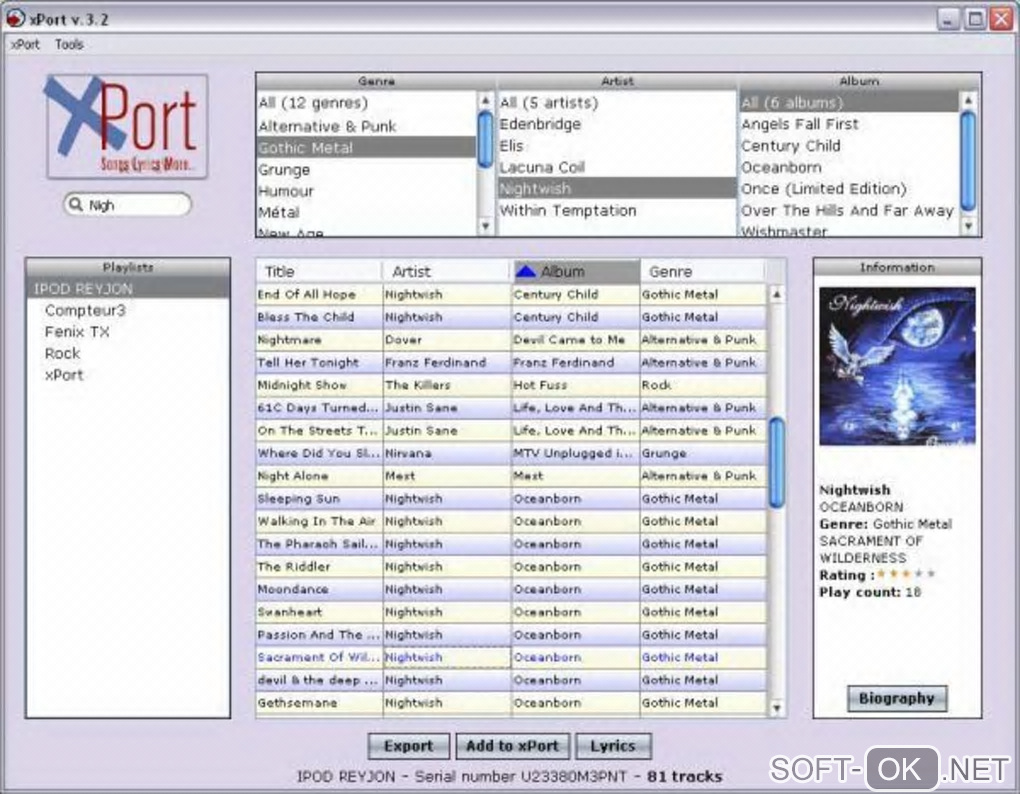Image resolution: width=1020 pixels, height=794 pixels.
Task: Open Lyrics for selected track
Action: coord(612,746)
